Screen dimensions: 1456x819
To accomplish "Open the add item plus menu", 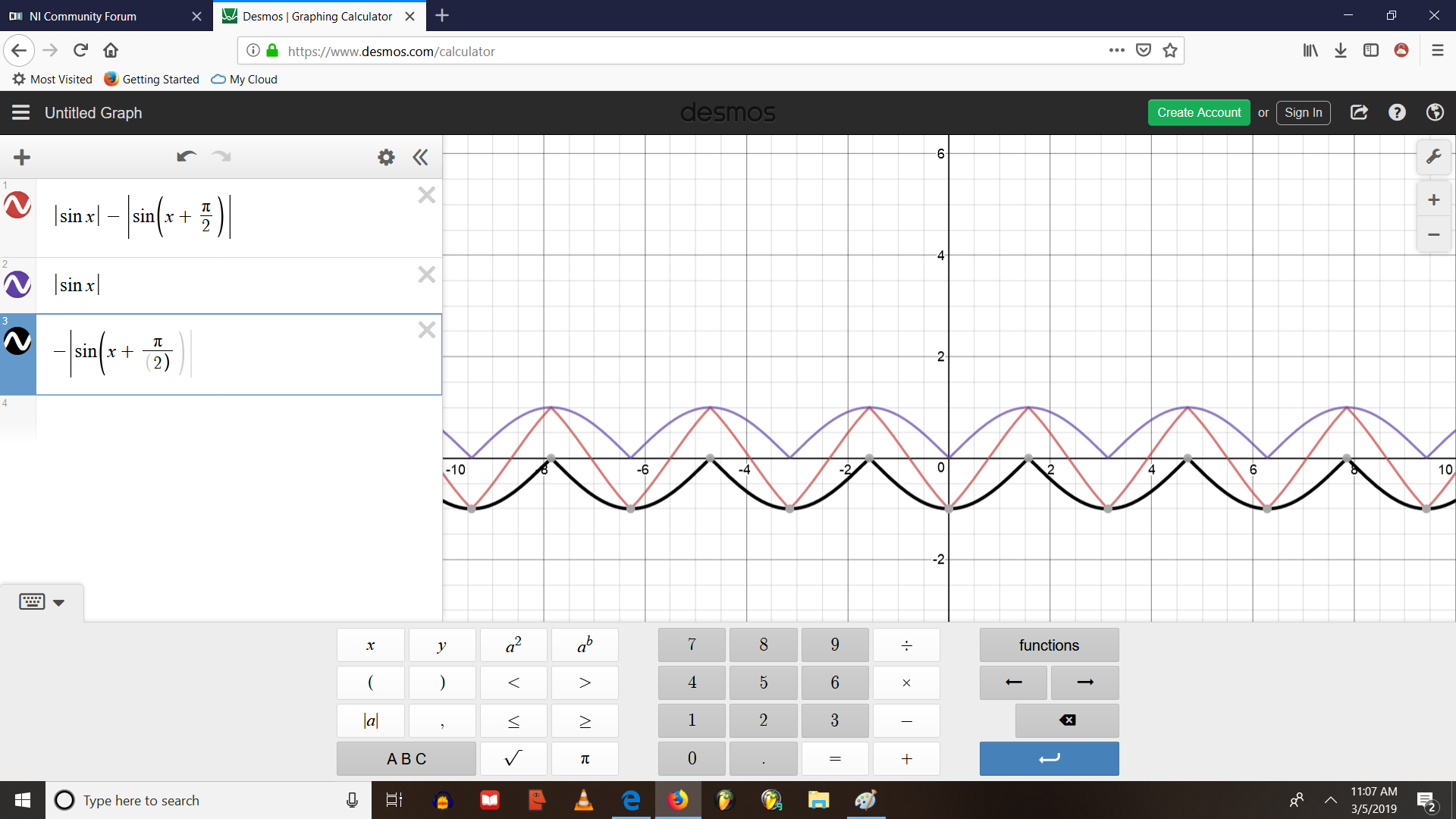I will [22, 157].
